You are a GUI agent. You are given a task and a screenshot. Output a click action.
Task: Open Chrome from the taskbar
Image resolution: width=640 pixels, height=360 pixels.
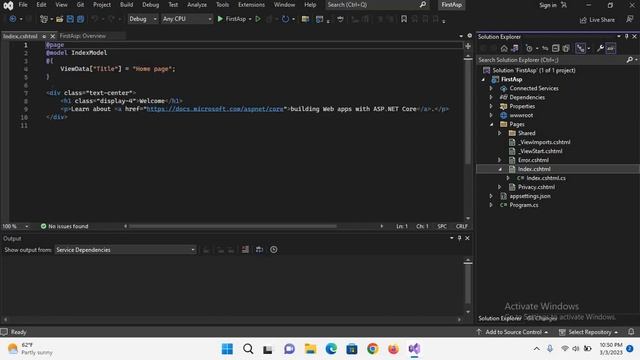[x=373, y=349]
